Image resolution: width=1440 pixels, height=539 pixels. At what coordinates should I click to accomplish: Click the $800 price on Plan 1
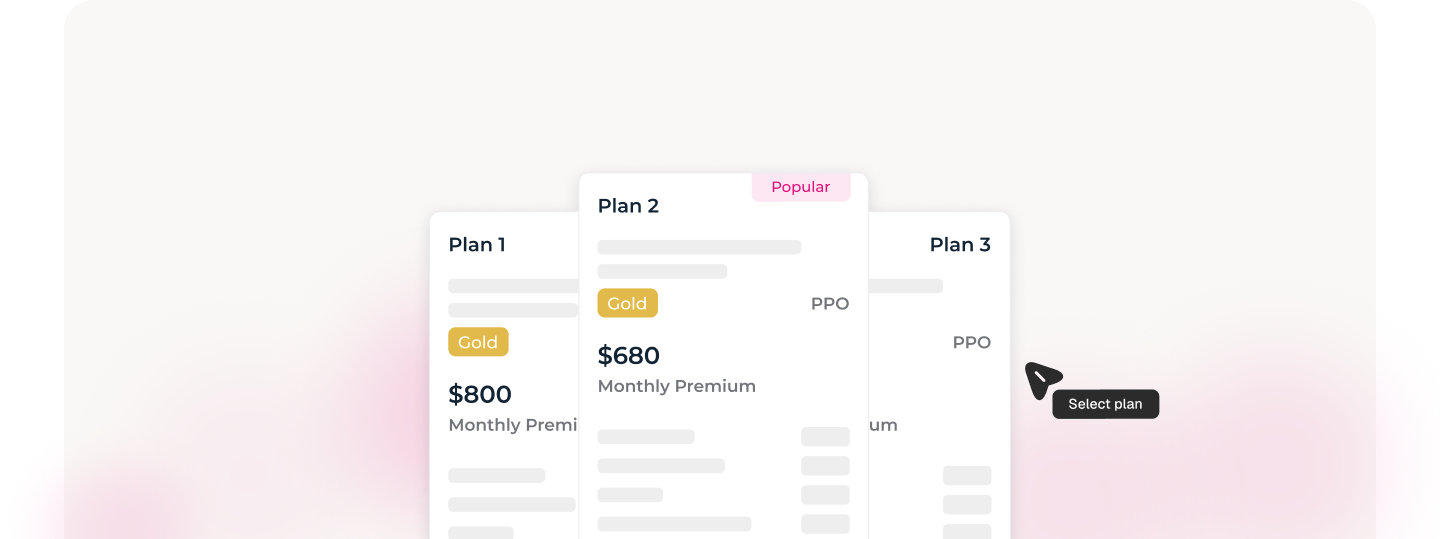(480, 394)
